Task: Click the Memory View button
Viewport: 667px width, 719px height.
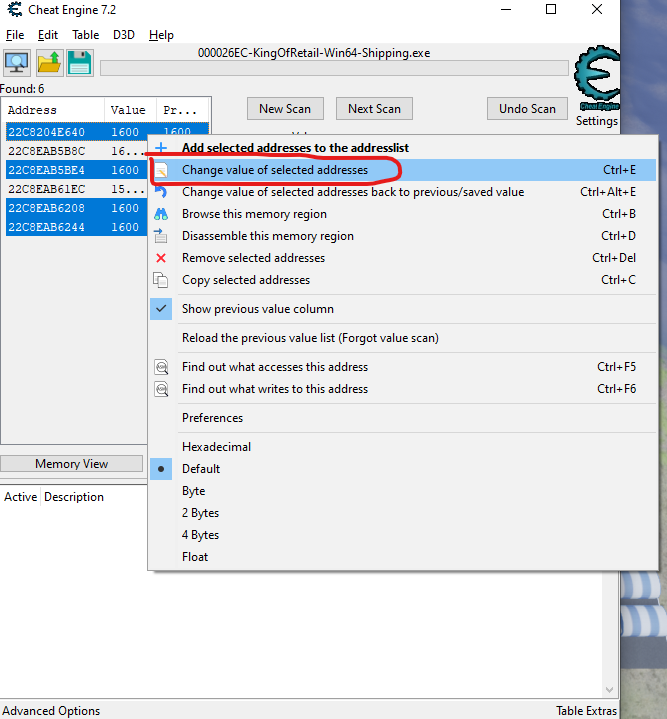Action: [71, 464]
